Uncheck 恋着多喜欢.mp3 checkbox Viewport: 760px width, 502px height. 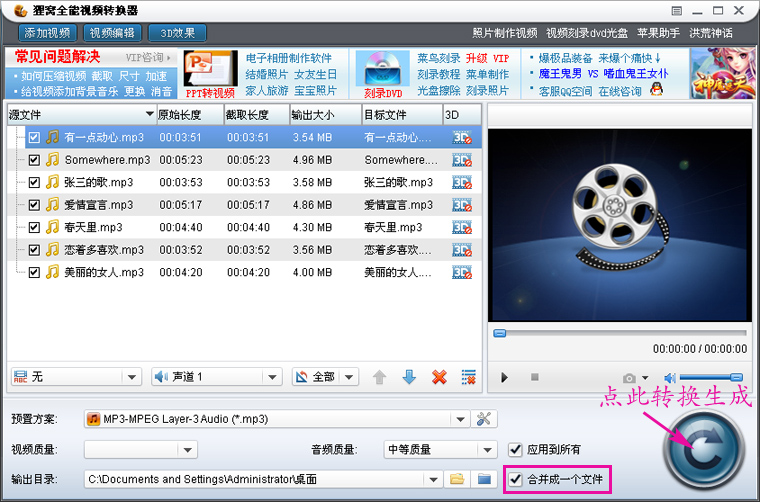(34, 250)
